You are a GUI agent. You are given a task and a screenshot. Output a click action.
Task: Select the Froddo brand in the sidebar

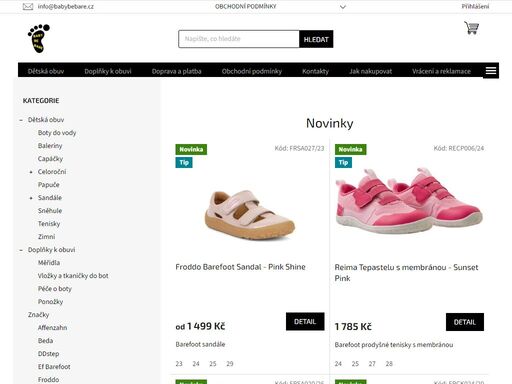tap(48, 380)
